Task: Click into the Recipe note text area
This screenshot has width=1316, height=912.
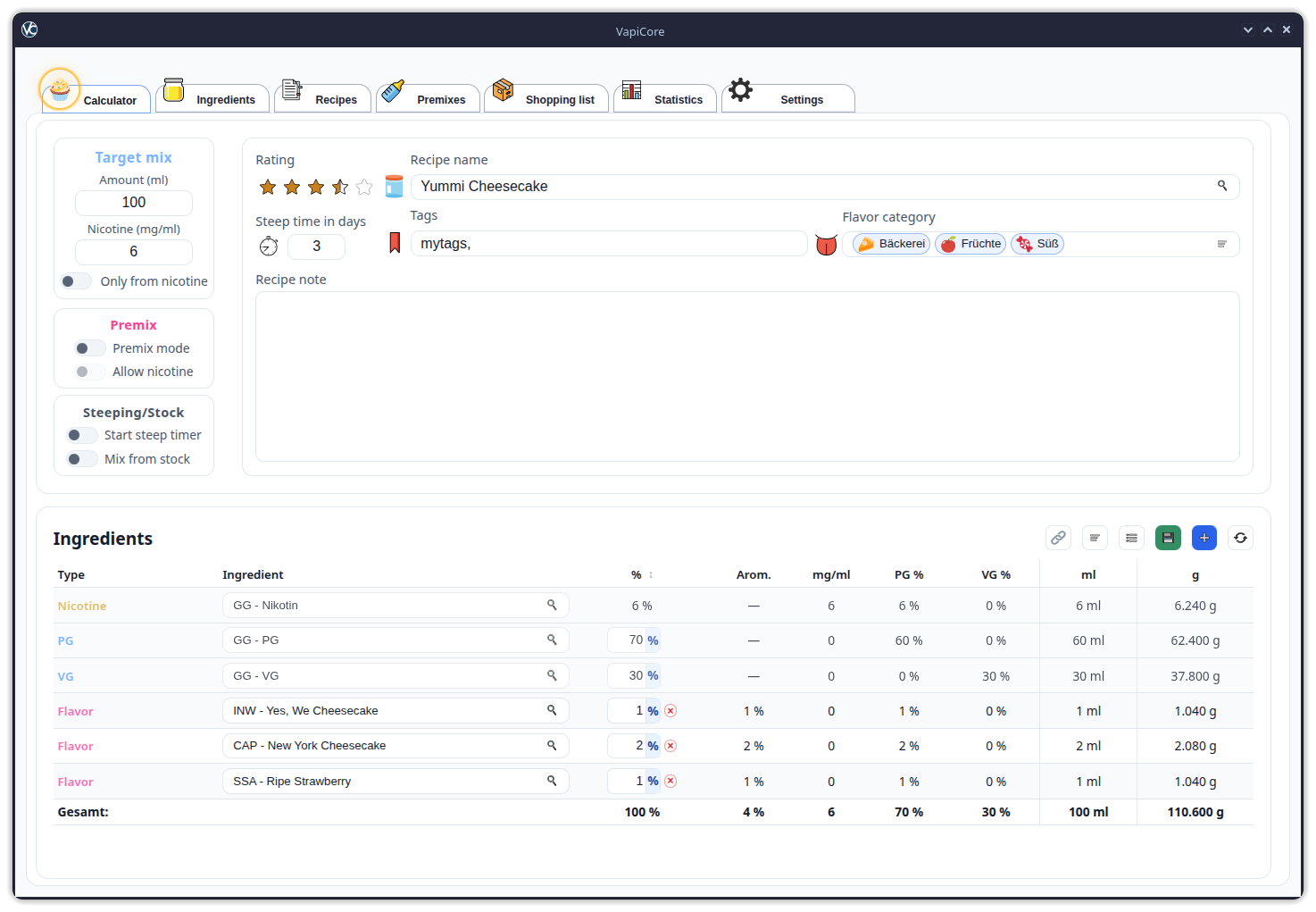Action: pyautogui.click(x=746, y=376)
